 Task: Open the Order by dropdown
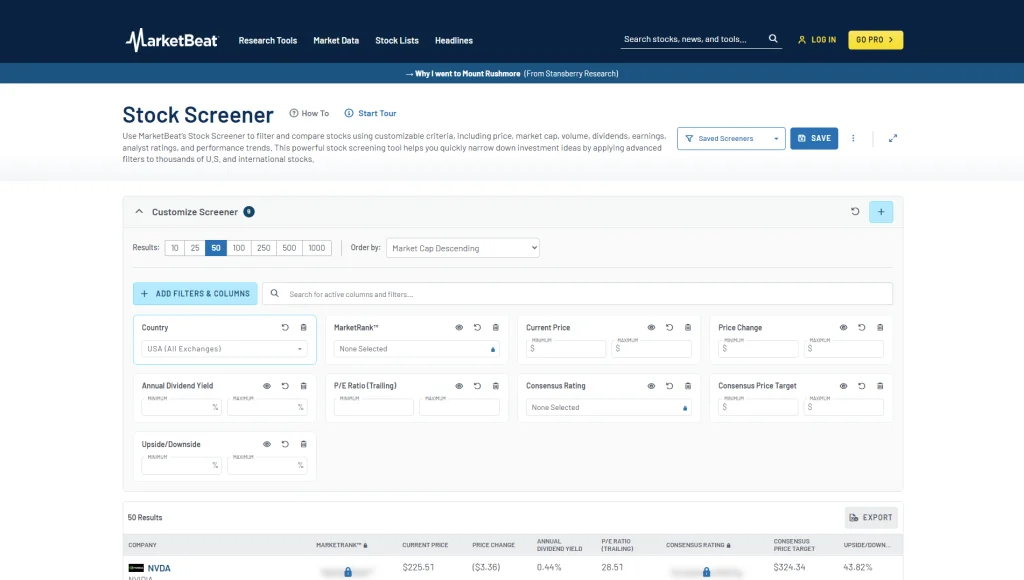462,248
